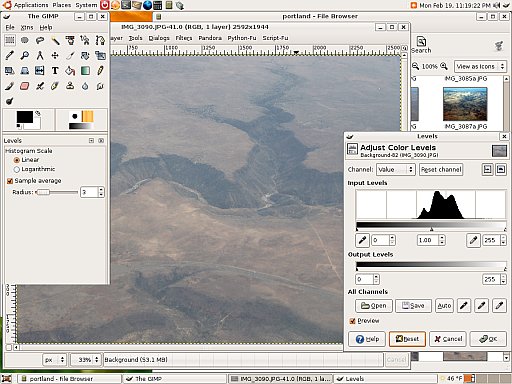
Task: Select the Pencil tool
Action: pos(100,71)
